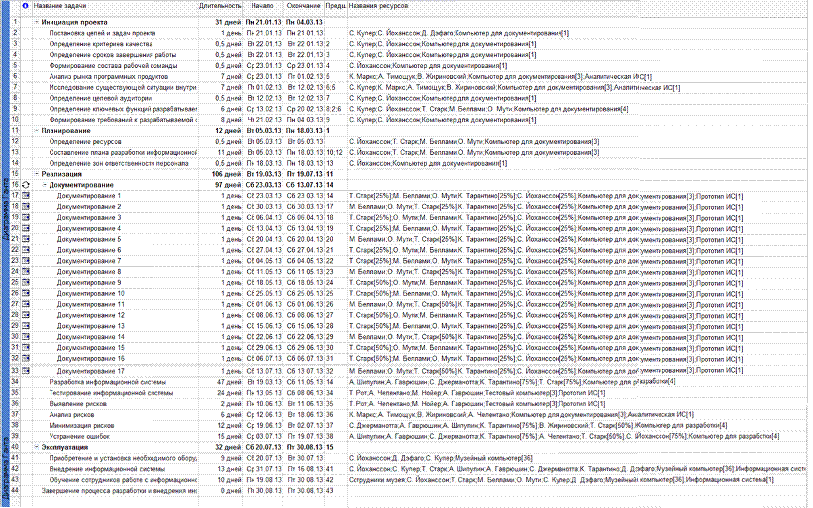The image size is (813, 508).
Task: Click the 31 дней duration of Инициация проекта
Action: (228, 22)
